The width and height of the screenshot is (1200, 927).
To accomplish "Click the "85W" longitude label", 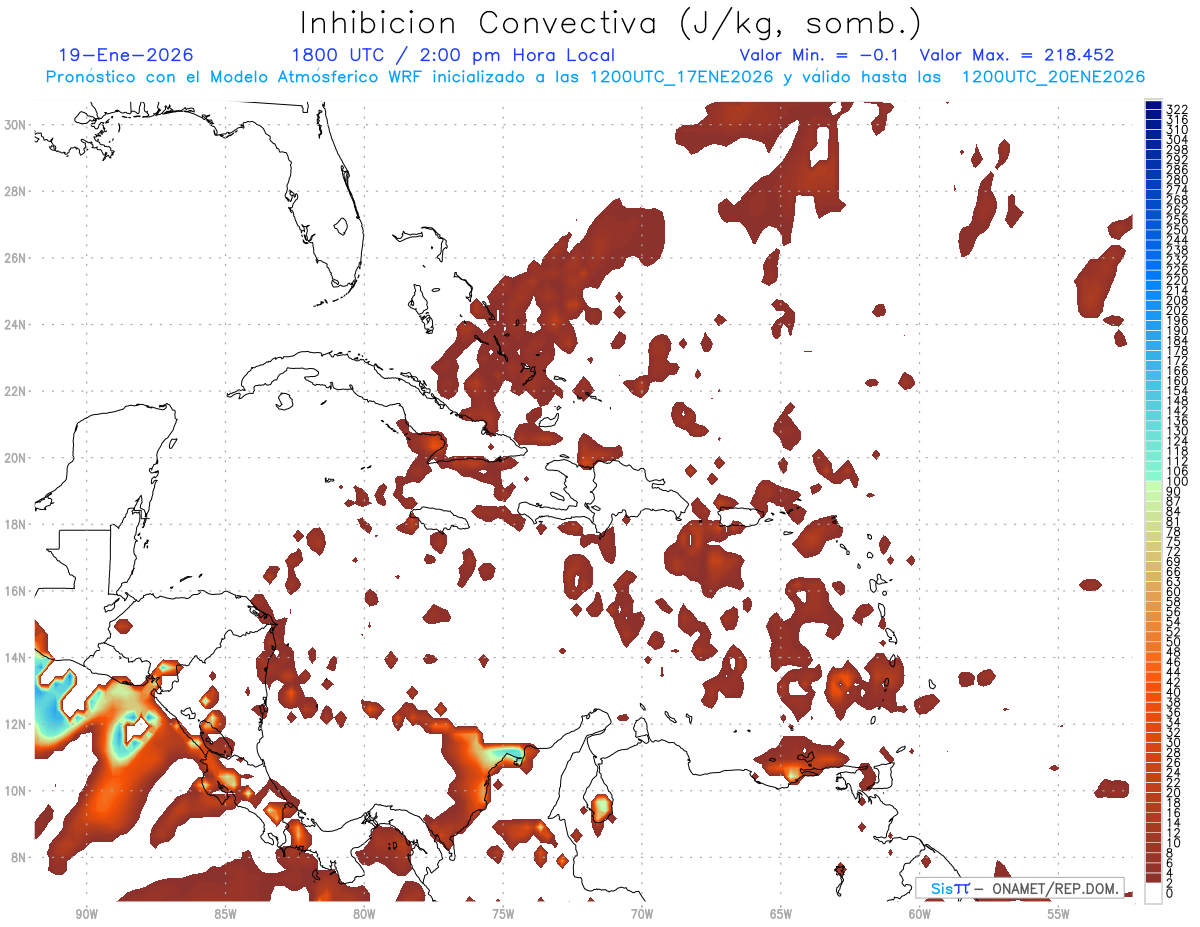I will pyautogui.click(x=225, y=913).
